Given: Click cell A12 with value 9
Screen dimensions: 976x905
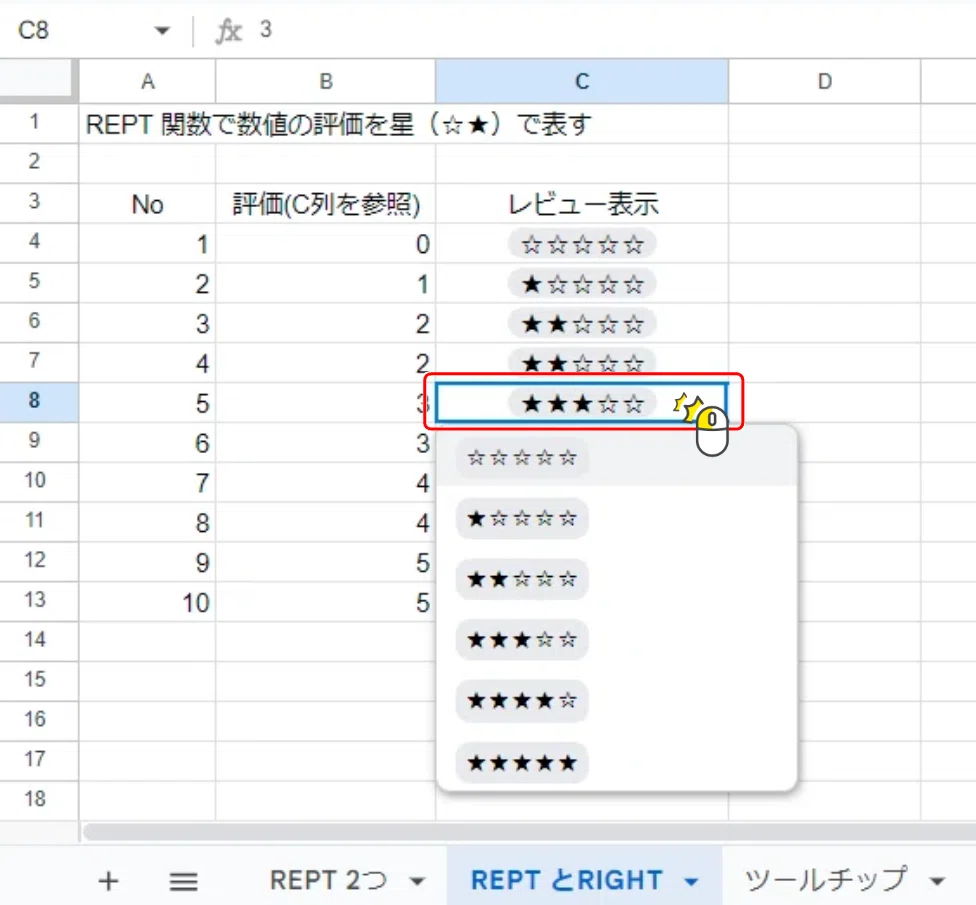Looking at the screenshot, I should (148, 562).
